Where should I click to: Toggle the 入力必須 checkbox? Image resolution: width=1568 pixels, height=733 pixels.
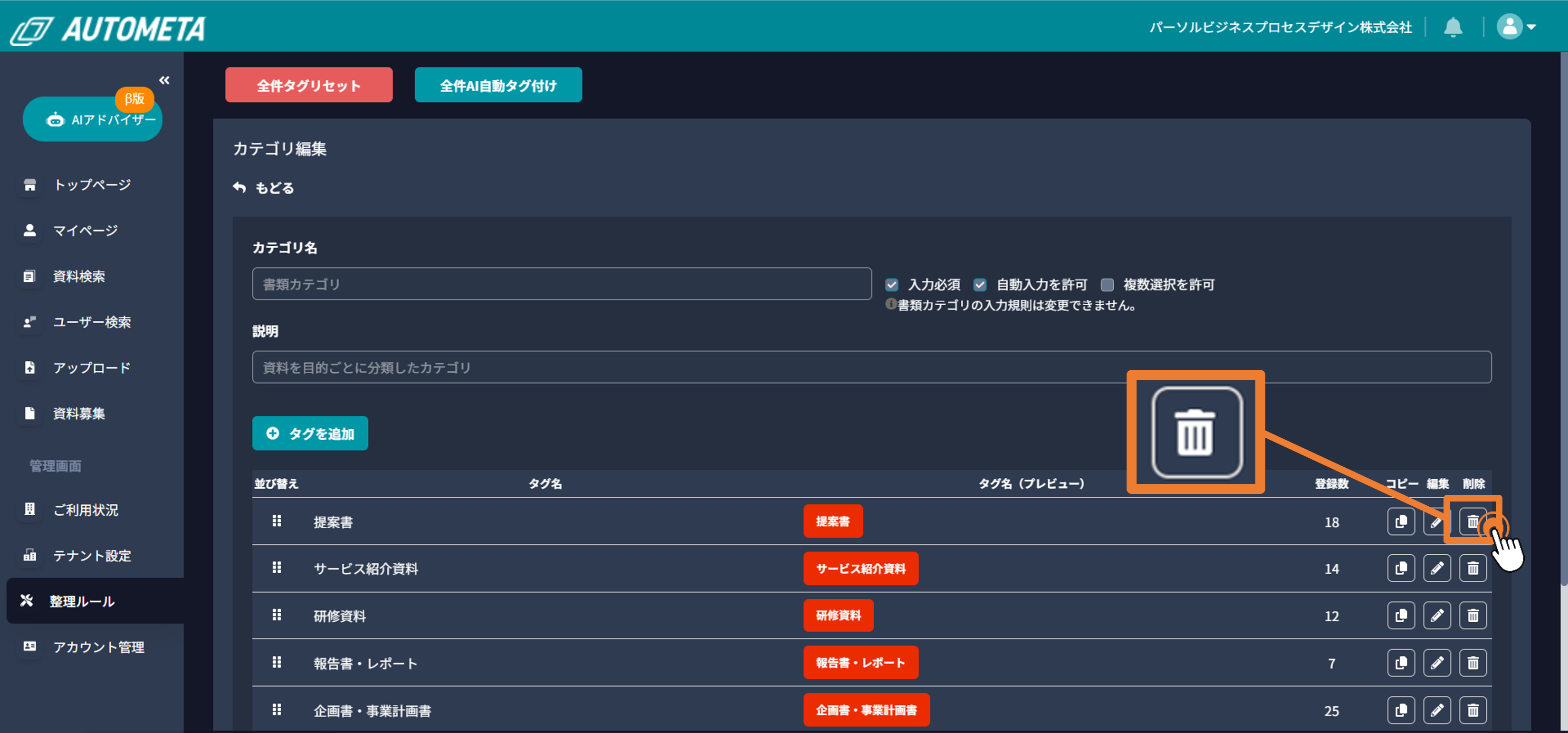coord(892,285)
